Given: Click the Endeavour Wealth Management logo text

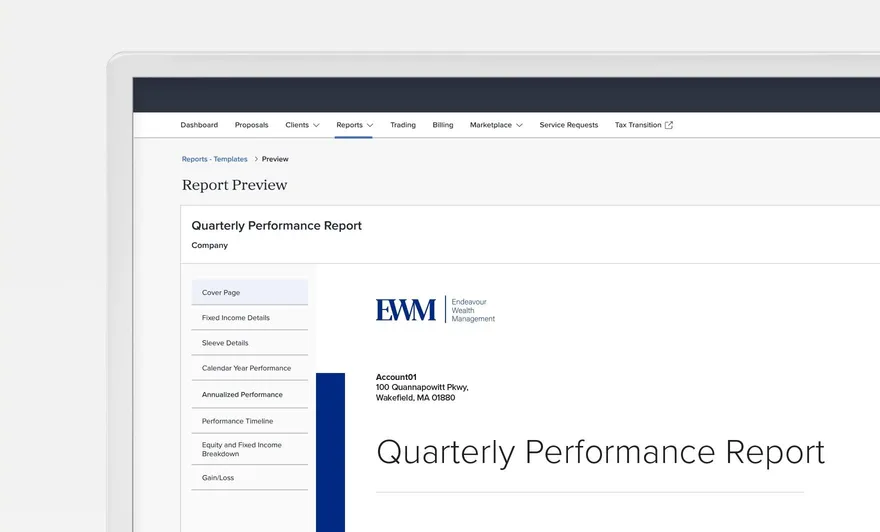Looking at the screenshot, I should [473, 310].
